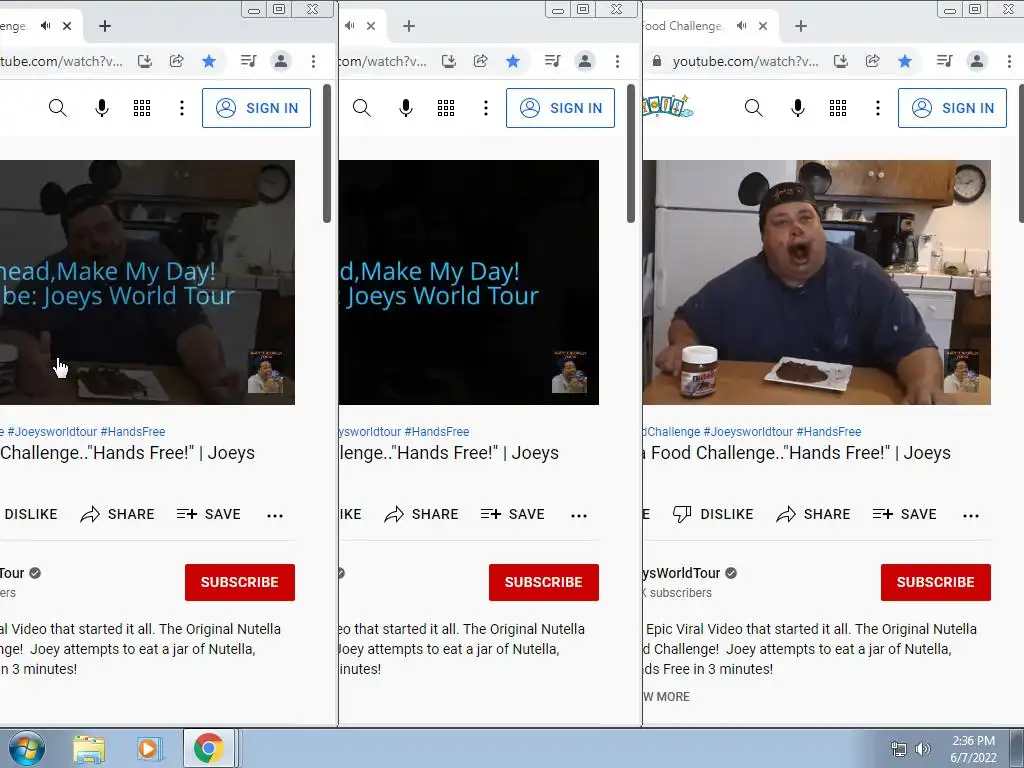The image size is (1024, 768).
Task: Open Windows Start button
Action: 27,748
